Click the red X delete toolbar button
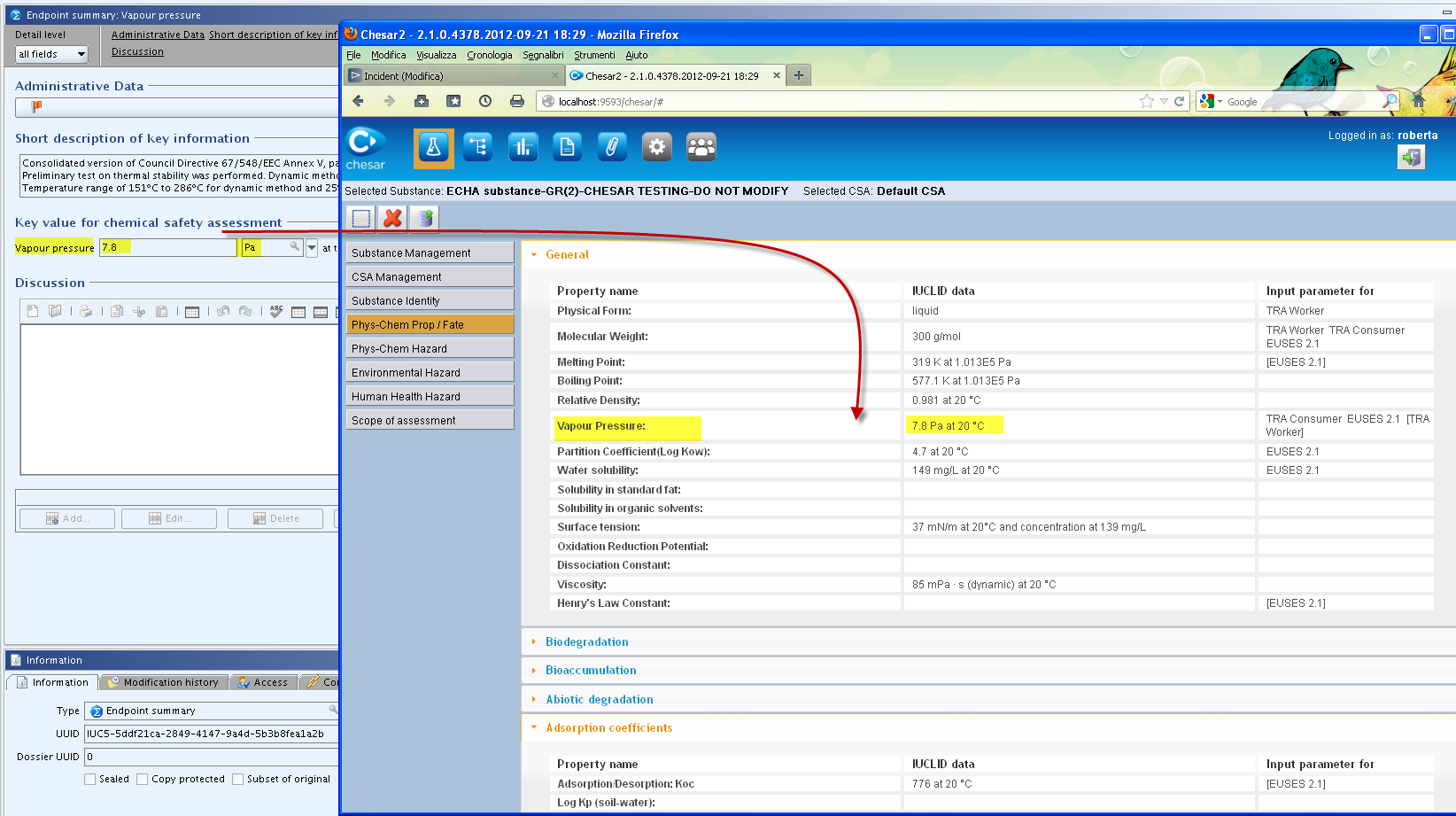The height and width of the screenshot is (816, 1456). (393, 218)
